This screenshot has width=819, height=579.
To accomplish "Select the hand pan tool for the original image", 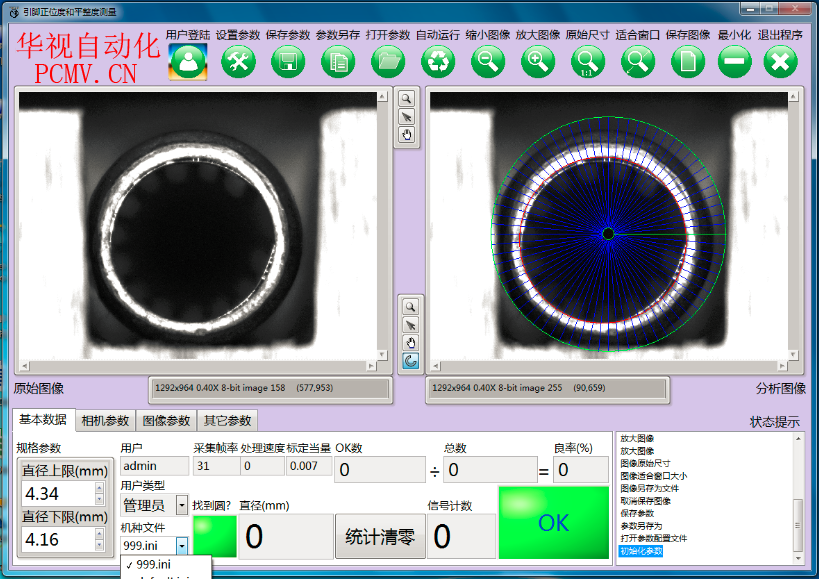I will coord(407,135).
